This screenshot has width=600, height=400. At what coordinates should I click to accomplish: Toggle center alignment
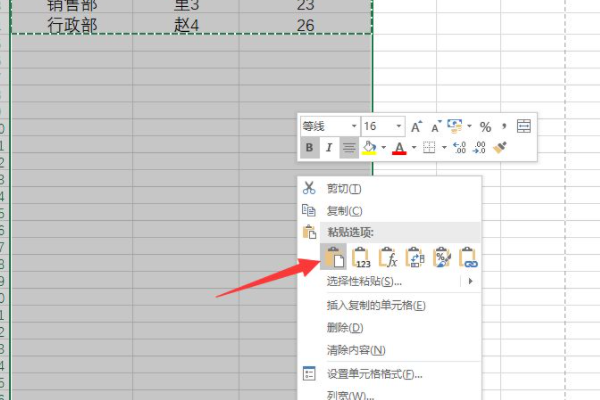tap(349, 147)
